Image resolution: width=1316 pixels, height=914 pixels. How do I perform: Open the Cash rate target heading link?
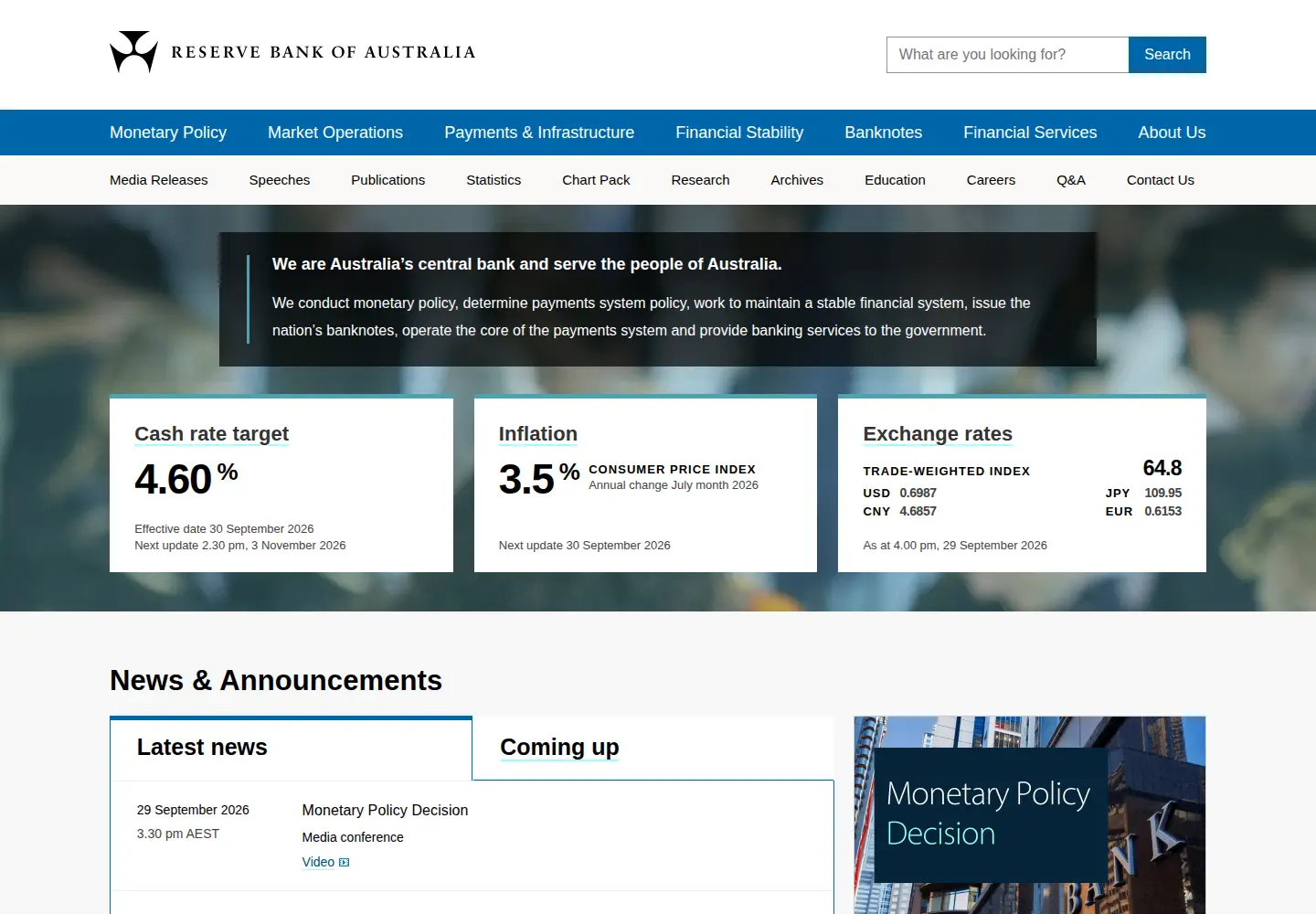(x=211, y=433)
